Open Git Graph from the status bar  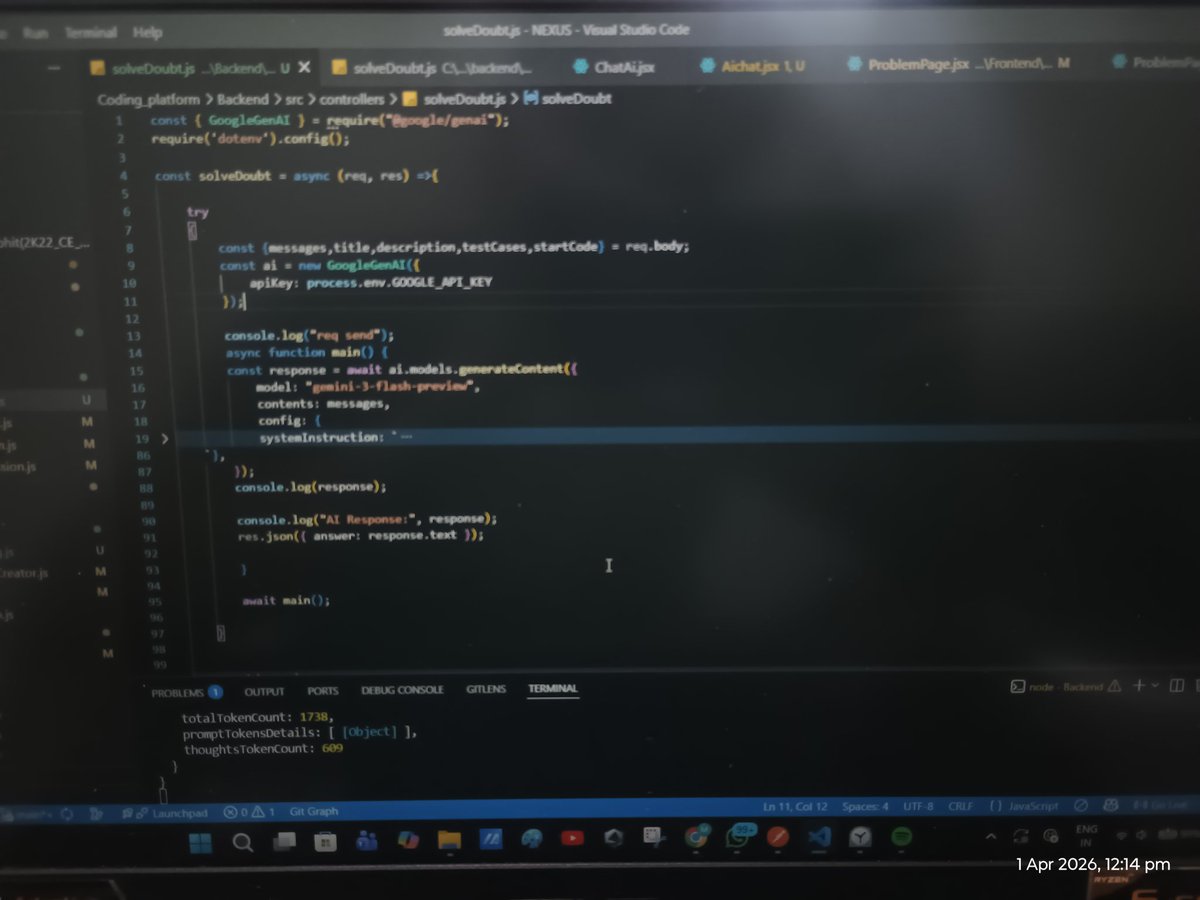314,812
